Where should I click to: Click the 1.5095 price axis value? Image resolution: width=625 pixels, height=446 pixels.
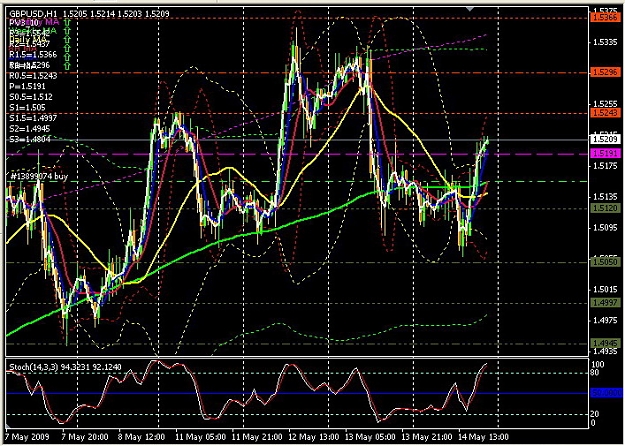point(606,228)
